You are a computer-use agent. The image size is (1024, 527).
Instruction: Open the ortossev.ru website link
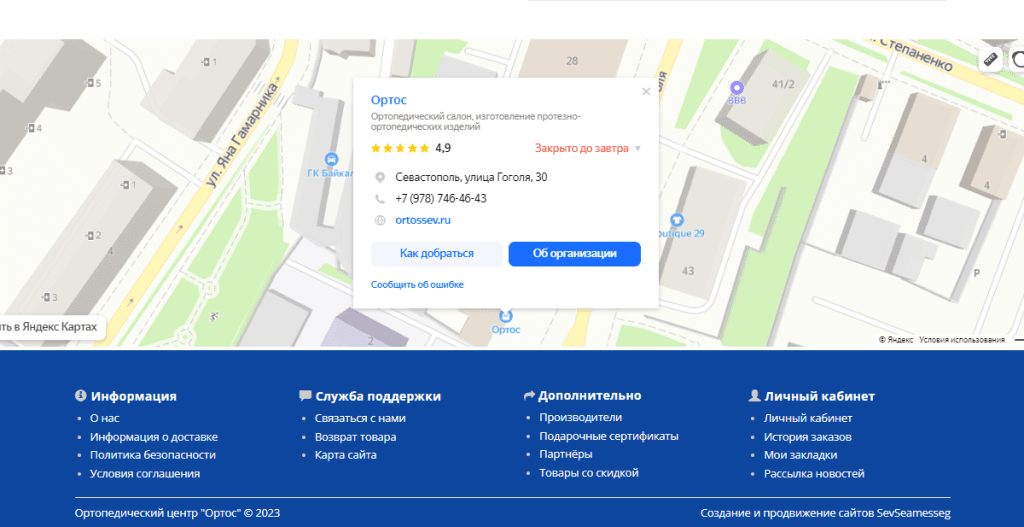coord(423,220)
